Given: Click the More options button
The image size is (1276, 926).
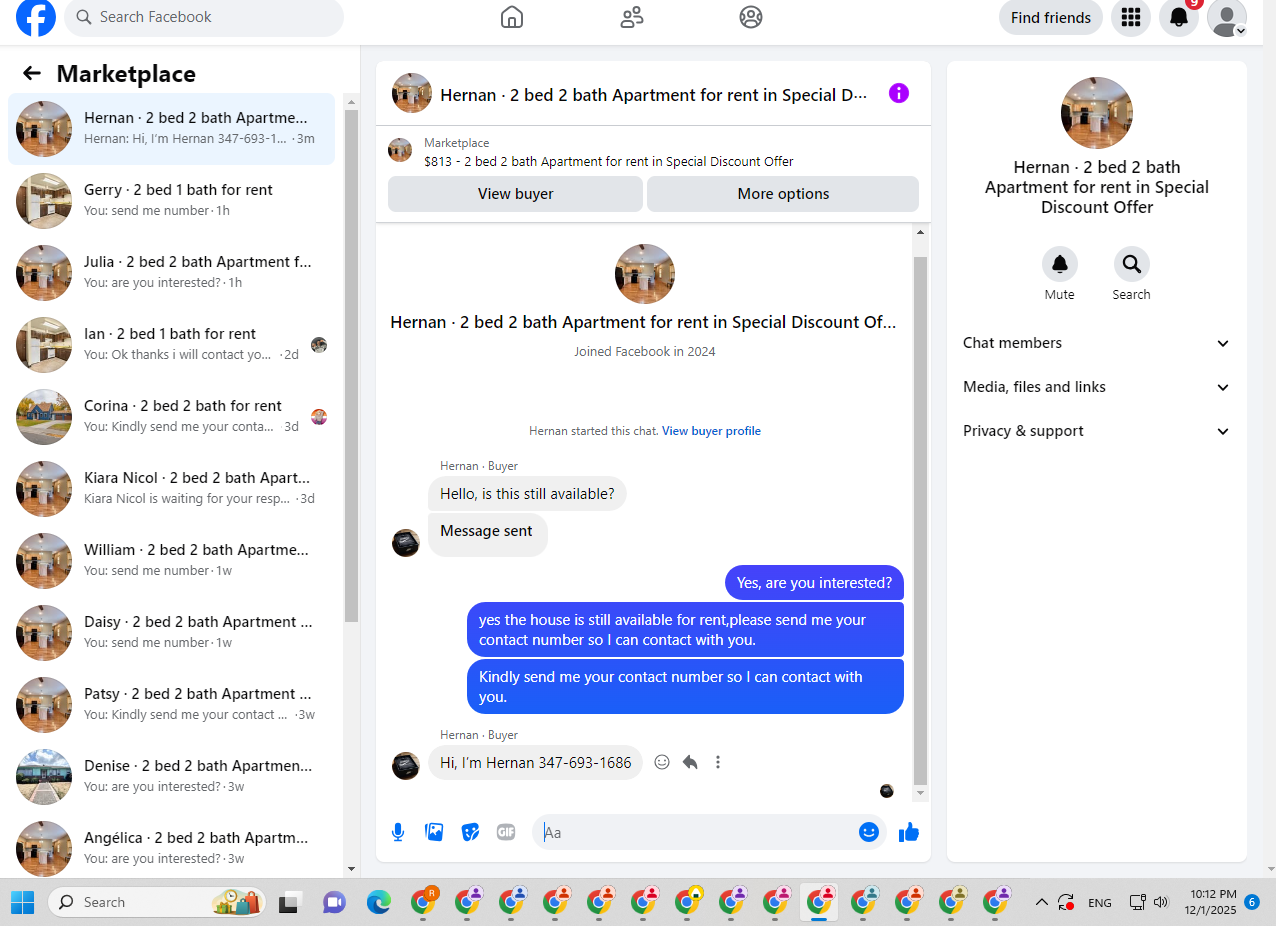Looking at the screenshot, I should pos(783,194).
